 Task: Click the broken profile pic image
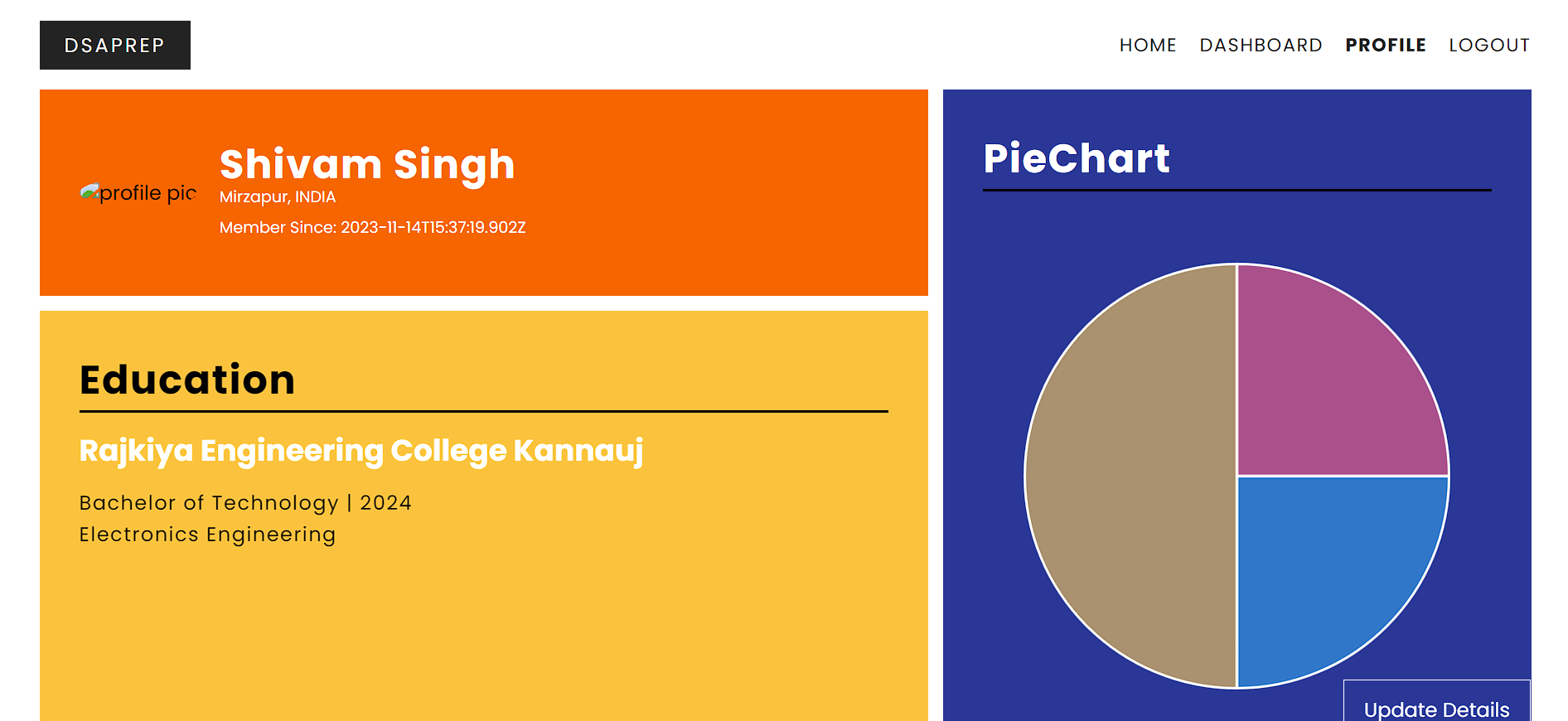(138, 193)
